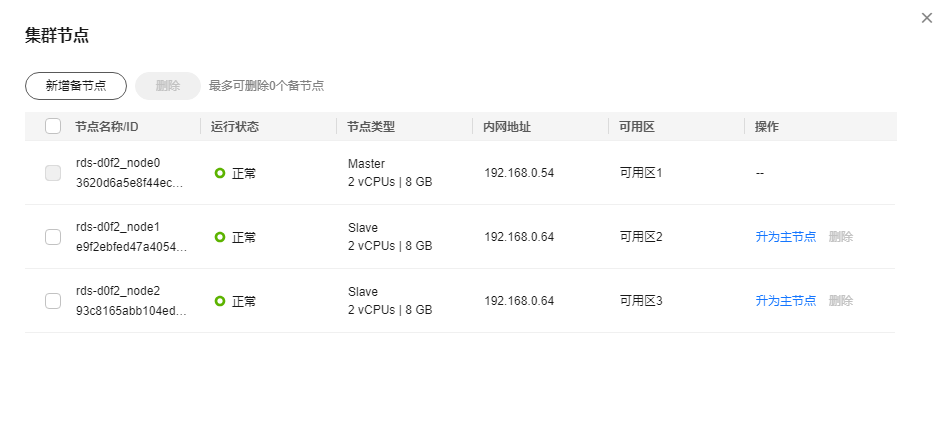Click the 运行状态 column header
Screen dimensions: 944x435
click(x=235, y=127)
